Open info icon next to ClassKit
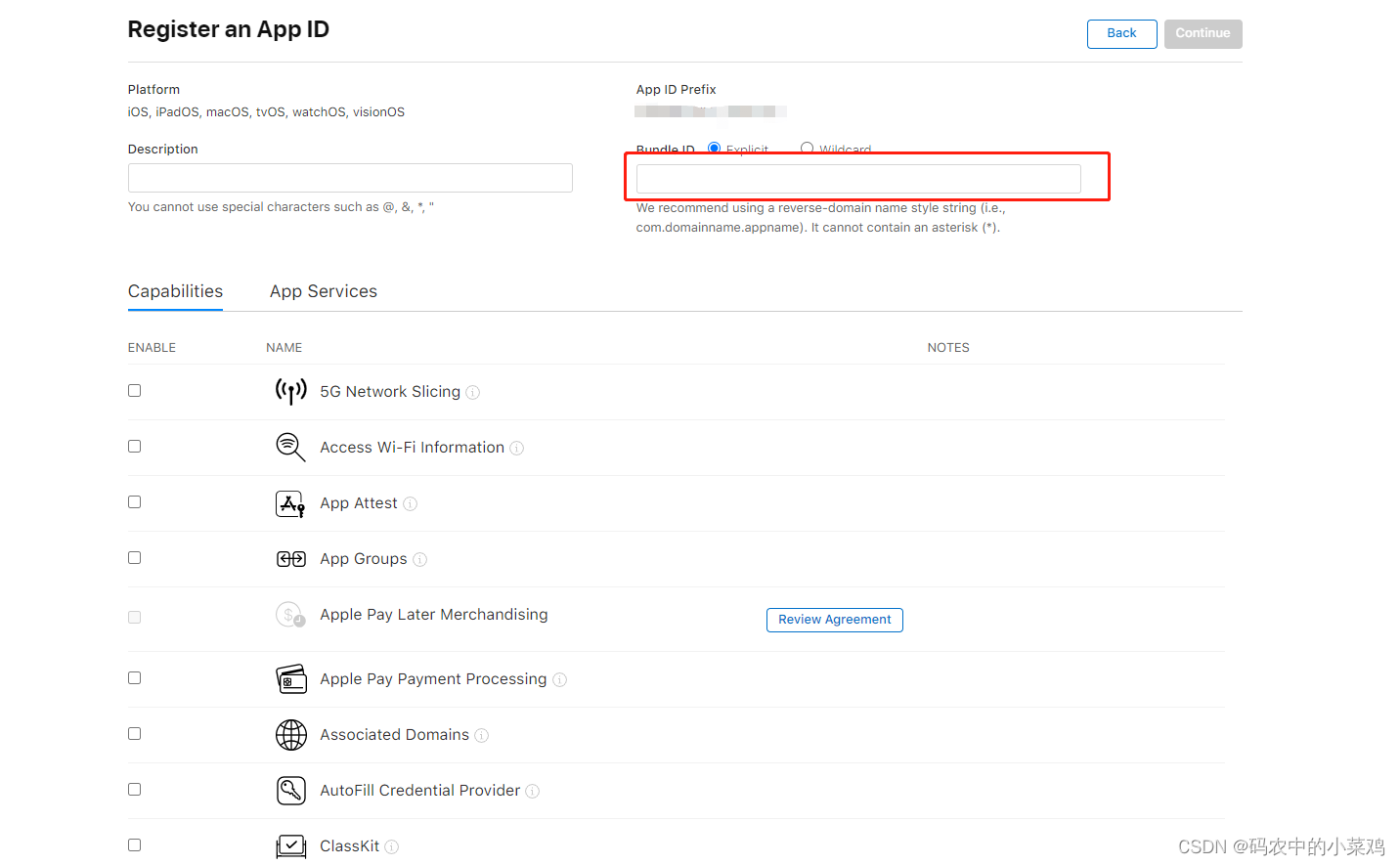 [x=392, y=847]
